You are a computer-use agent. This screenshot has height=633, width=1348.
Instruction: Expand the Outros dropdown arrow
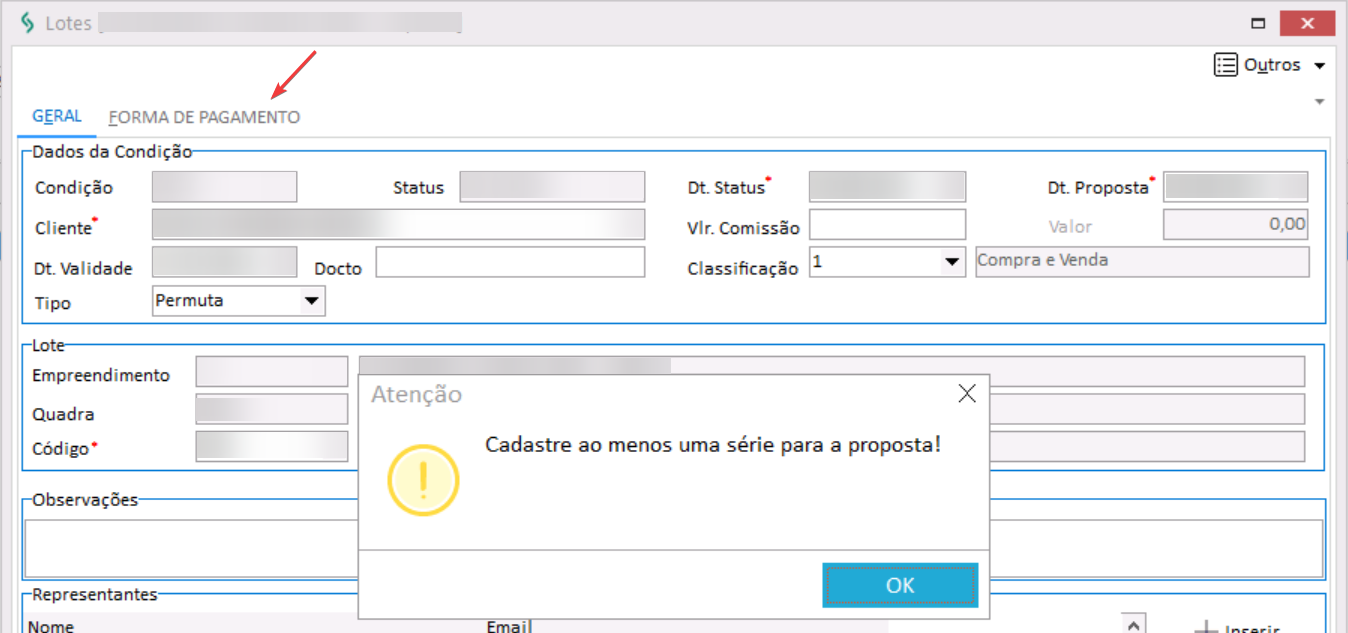click(x=1319, y=66)
